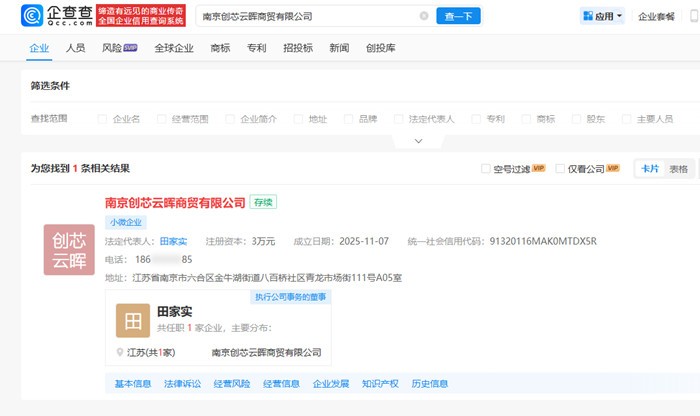Open the 企业发展 section link
Viewport: 700px width, 416px height.
(x=331, y=384)
